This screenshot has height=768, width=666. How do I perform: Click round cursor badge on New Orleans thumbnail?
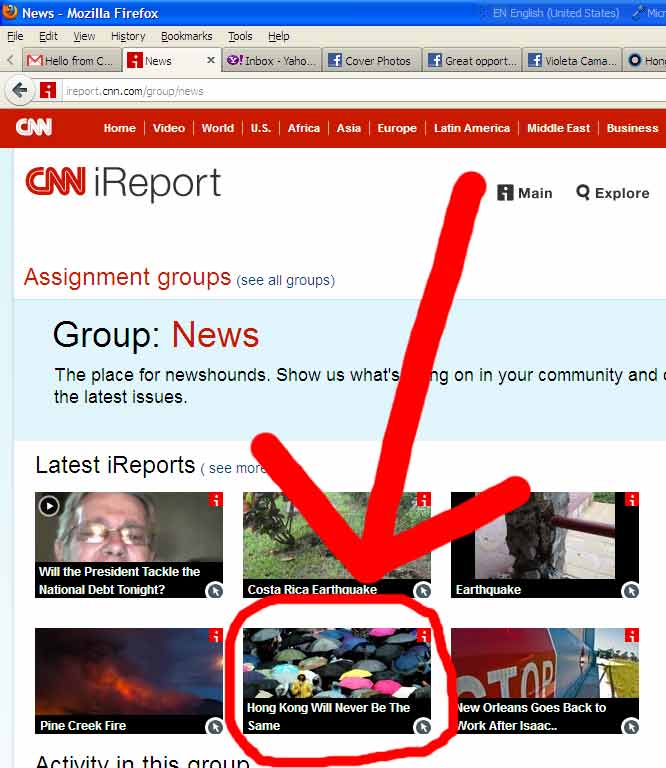click(x=631, y=726)
